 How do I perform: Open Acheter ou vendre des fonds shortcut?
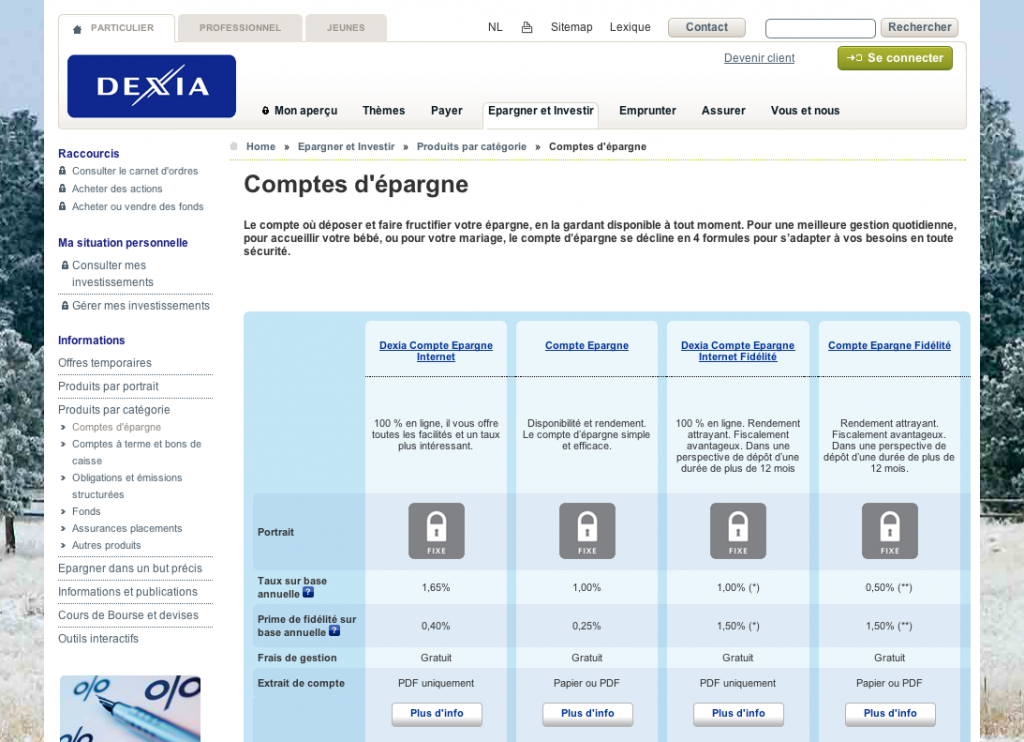137,206
